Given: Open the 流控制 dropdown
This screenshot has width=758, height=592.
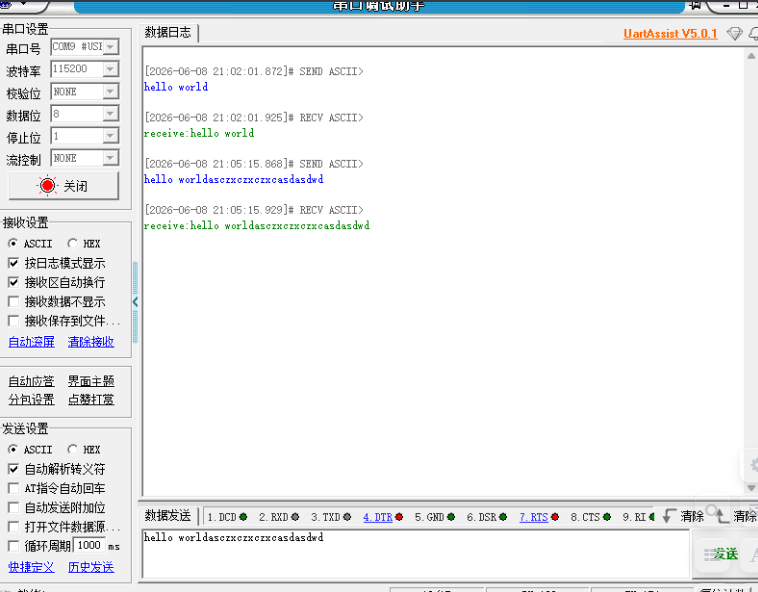Looking at the screenshot, I should 111,158.
